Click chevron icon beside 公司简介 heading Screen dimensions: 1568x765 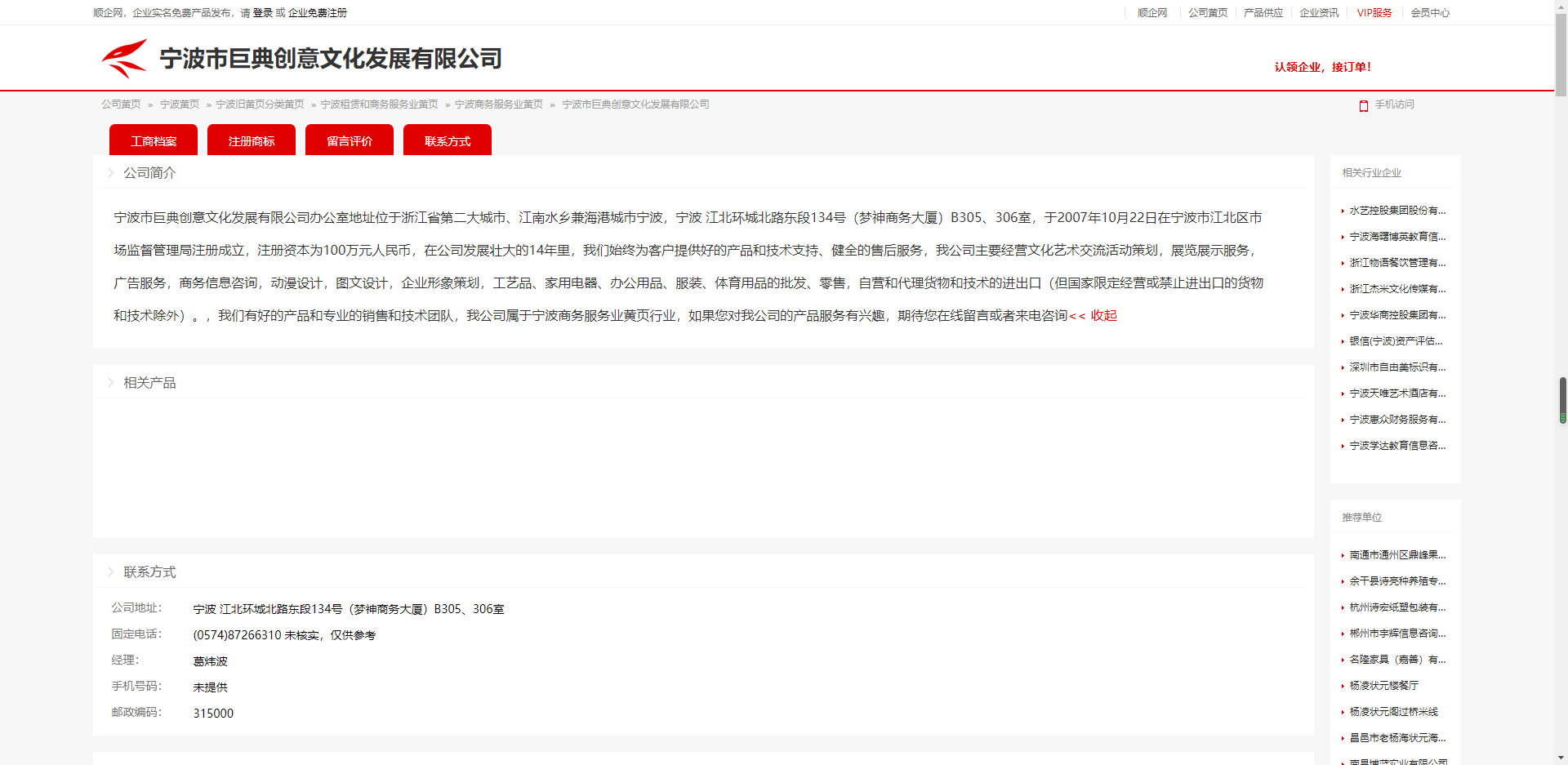(x=110, y=172)
